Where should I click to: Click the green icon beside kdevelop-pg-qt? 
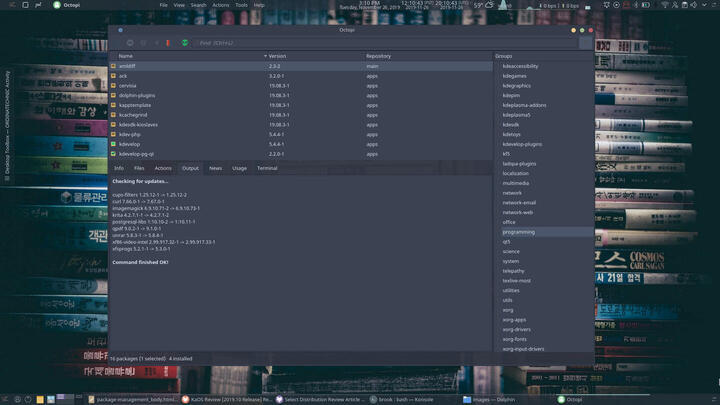click(113, 154)
